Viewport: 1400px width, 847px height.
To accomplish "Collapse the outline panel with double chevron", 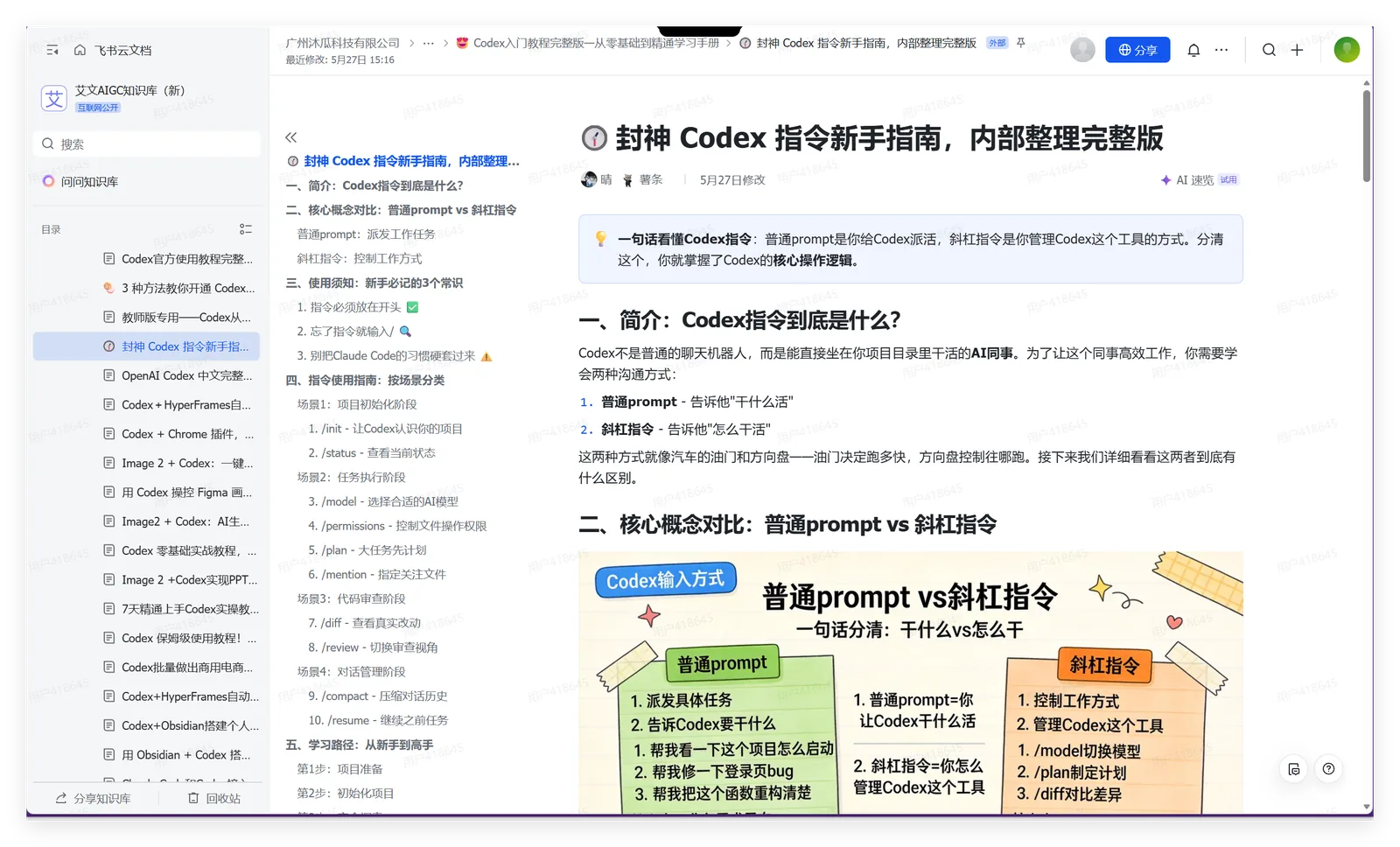I will point(291,137).
